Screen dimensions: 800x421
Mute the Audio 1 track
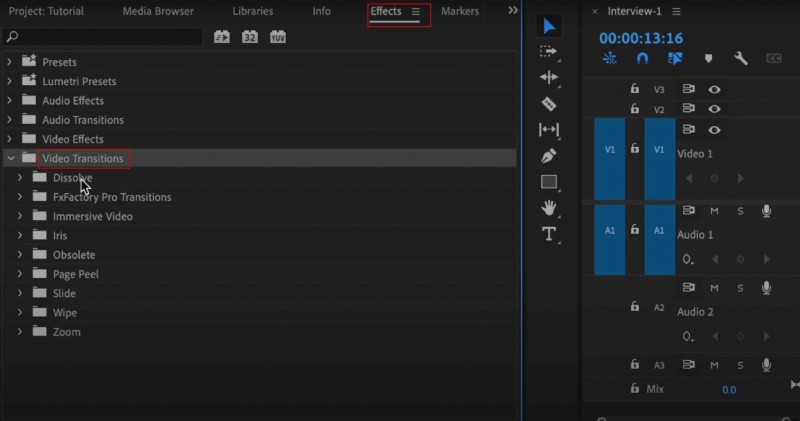pos(714,211)
